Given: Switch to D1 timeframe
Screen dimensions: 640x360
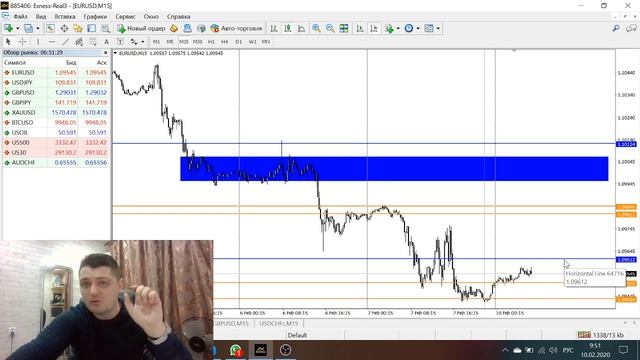Looking at the screenshot, I should [x=238, y=42].
